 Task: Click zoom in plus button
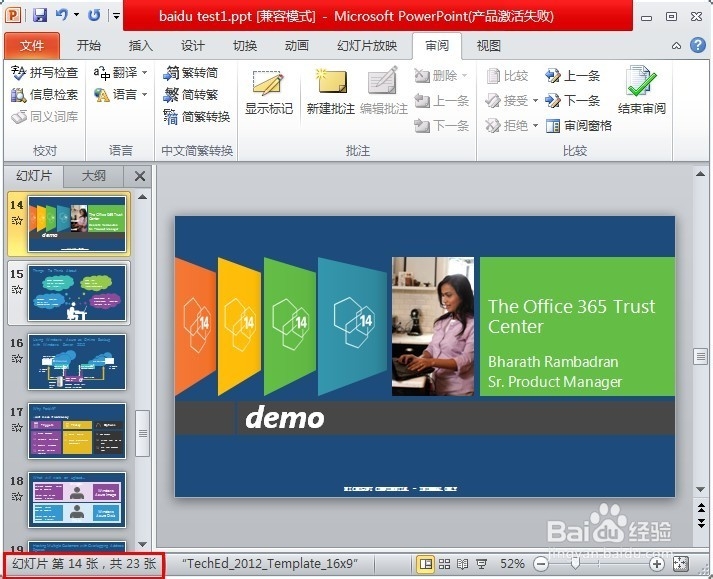coord(656,564)
